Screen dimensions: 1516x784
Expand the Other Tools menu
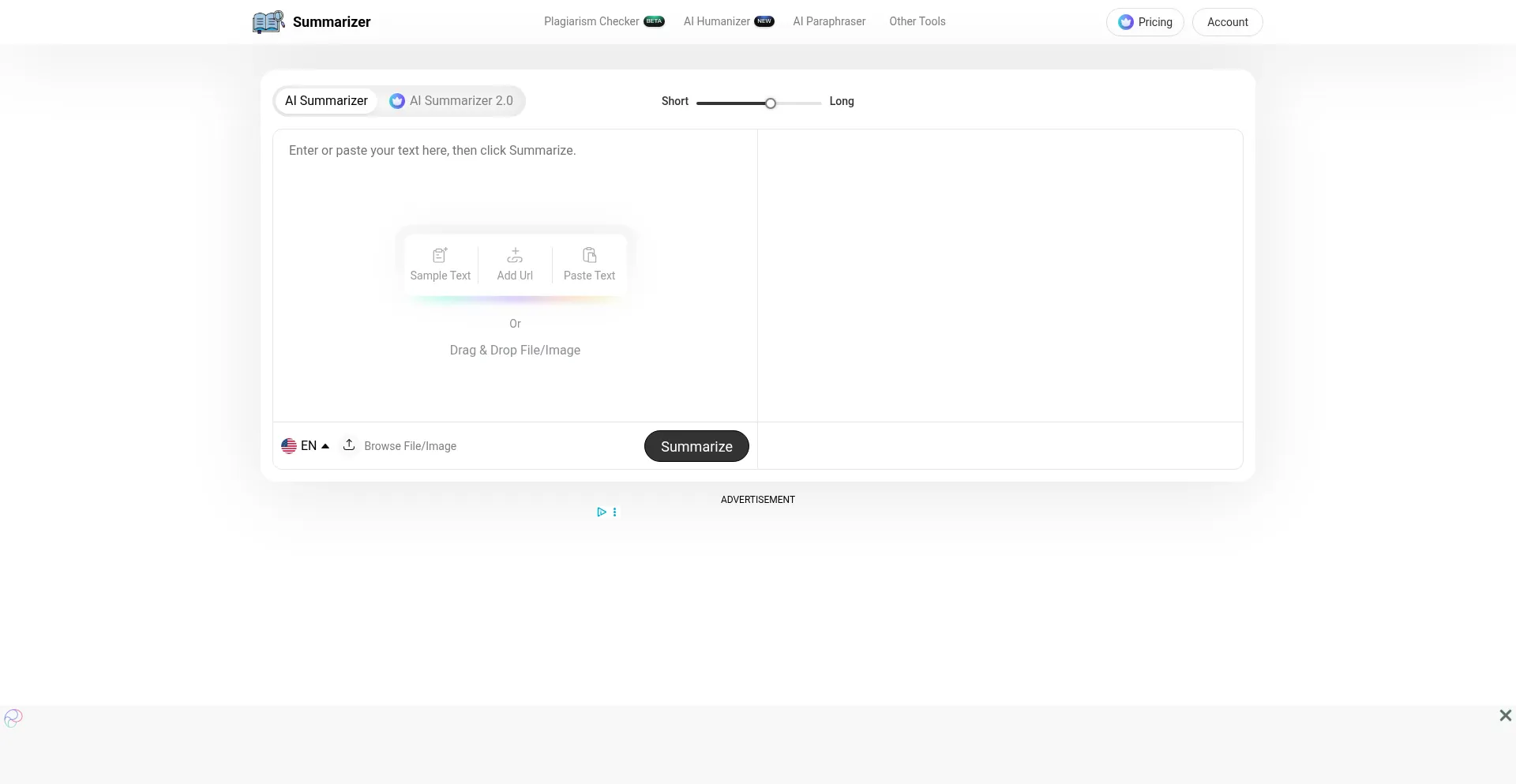tap(917, 21)
